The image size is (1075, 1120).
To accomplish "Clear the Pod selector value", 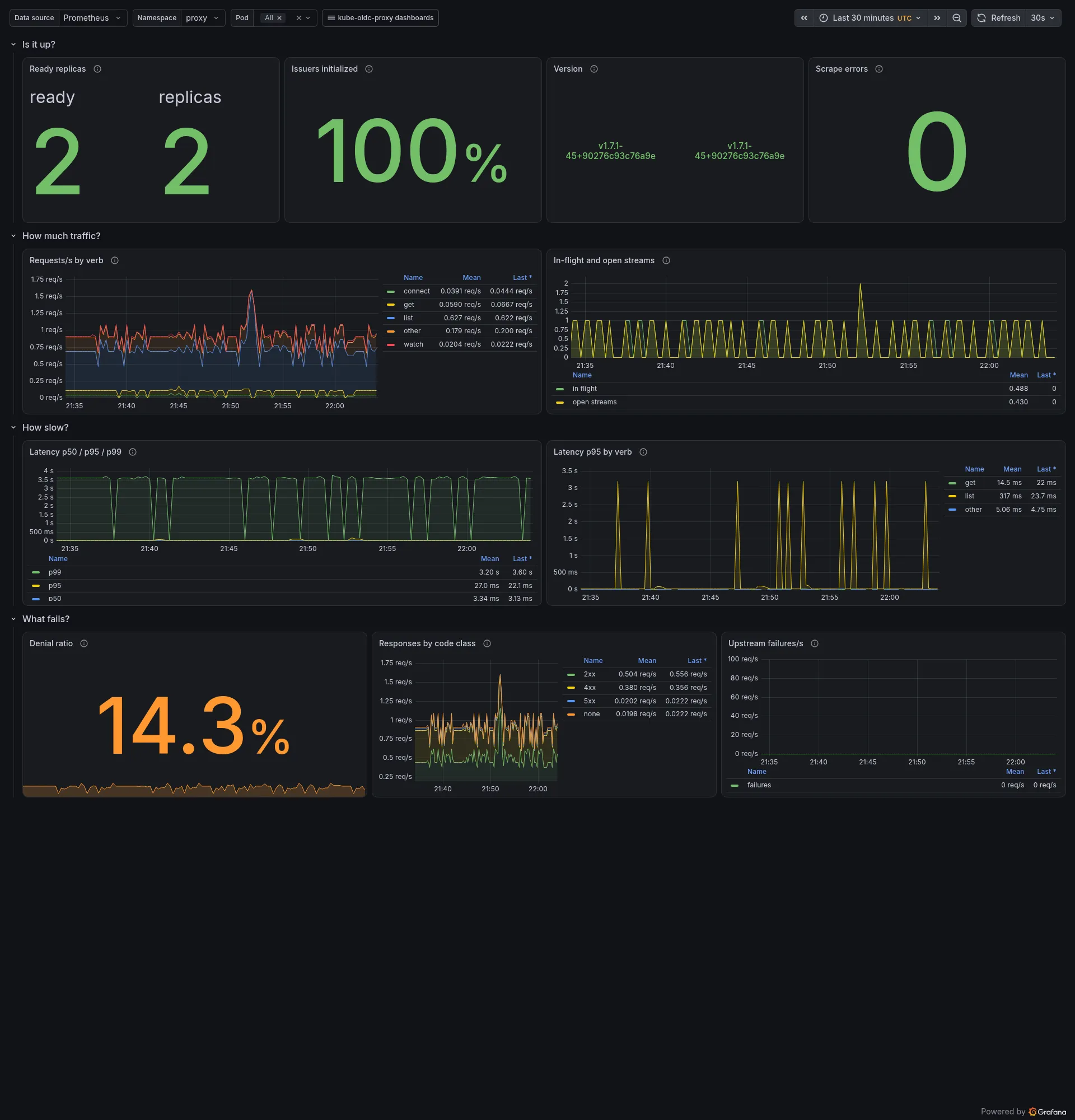I will [299, 18].
